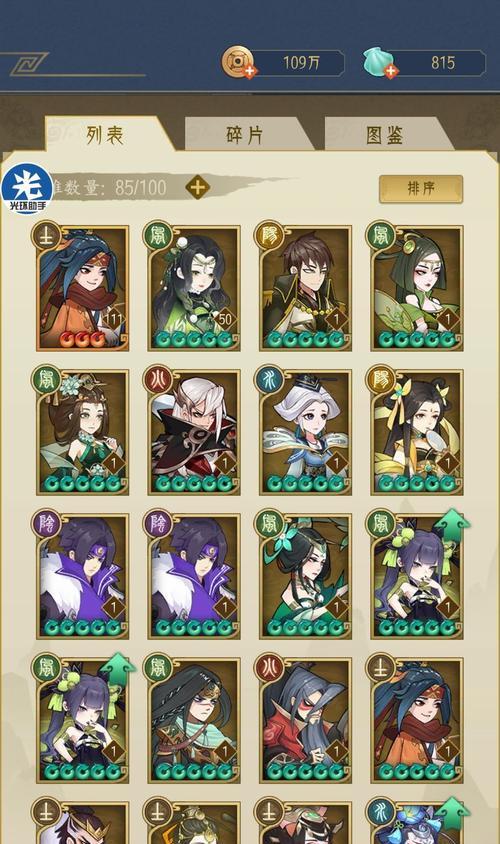Image resolution: width=500 pixels, height=844 pixels.
Task: Open the 光环助手 floating assistant icon
Action: click(x=27, y=188)
